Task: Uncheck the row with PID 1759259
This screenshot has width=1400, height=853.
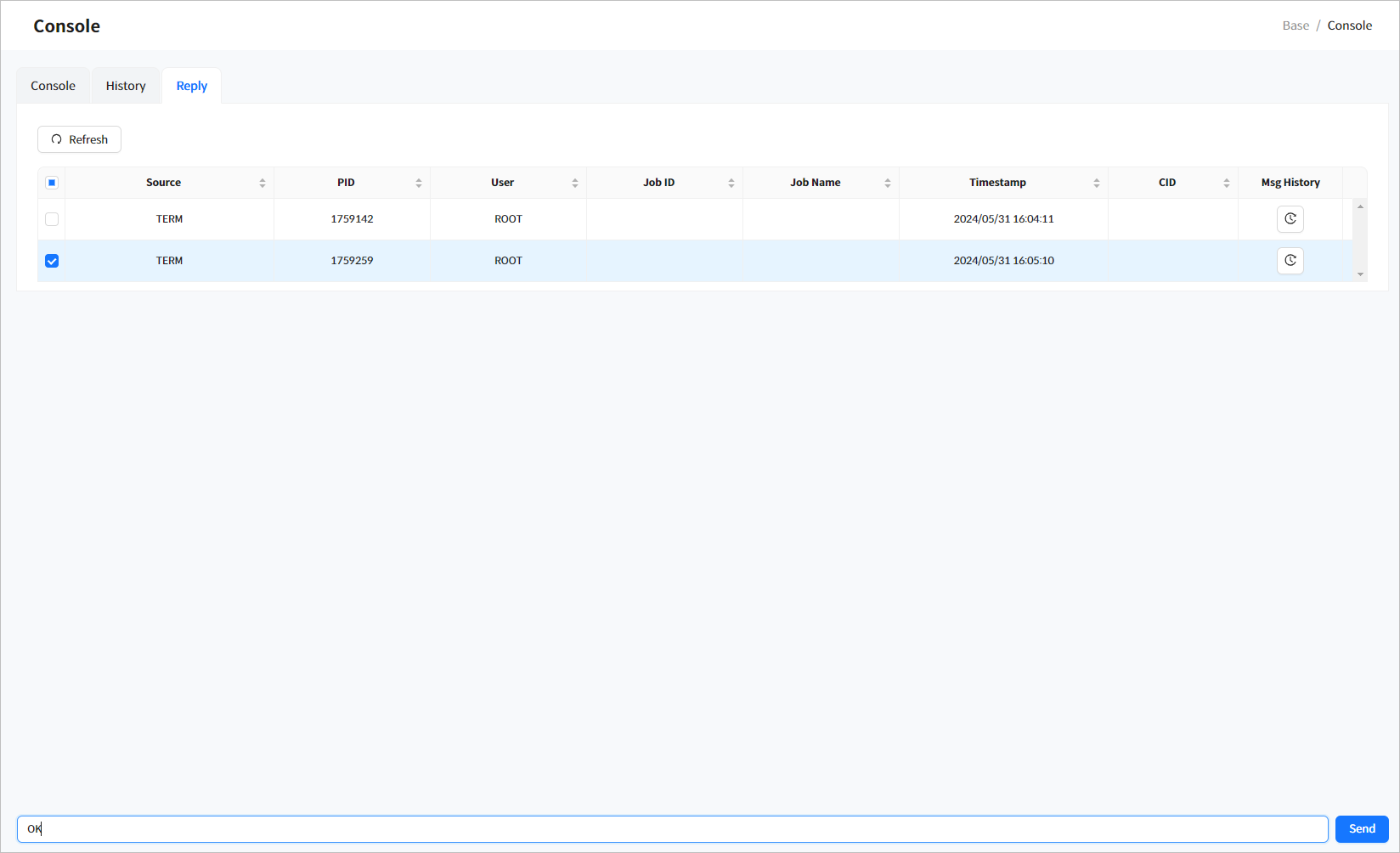Action: tap(52, 261)
